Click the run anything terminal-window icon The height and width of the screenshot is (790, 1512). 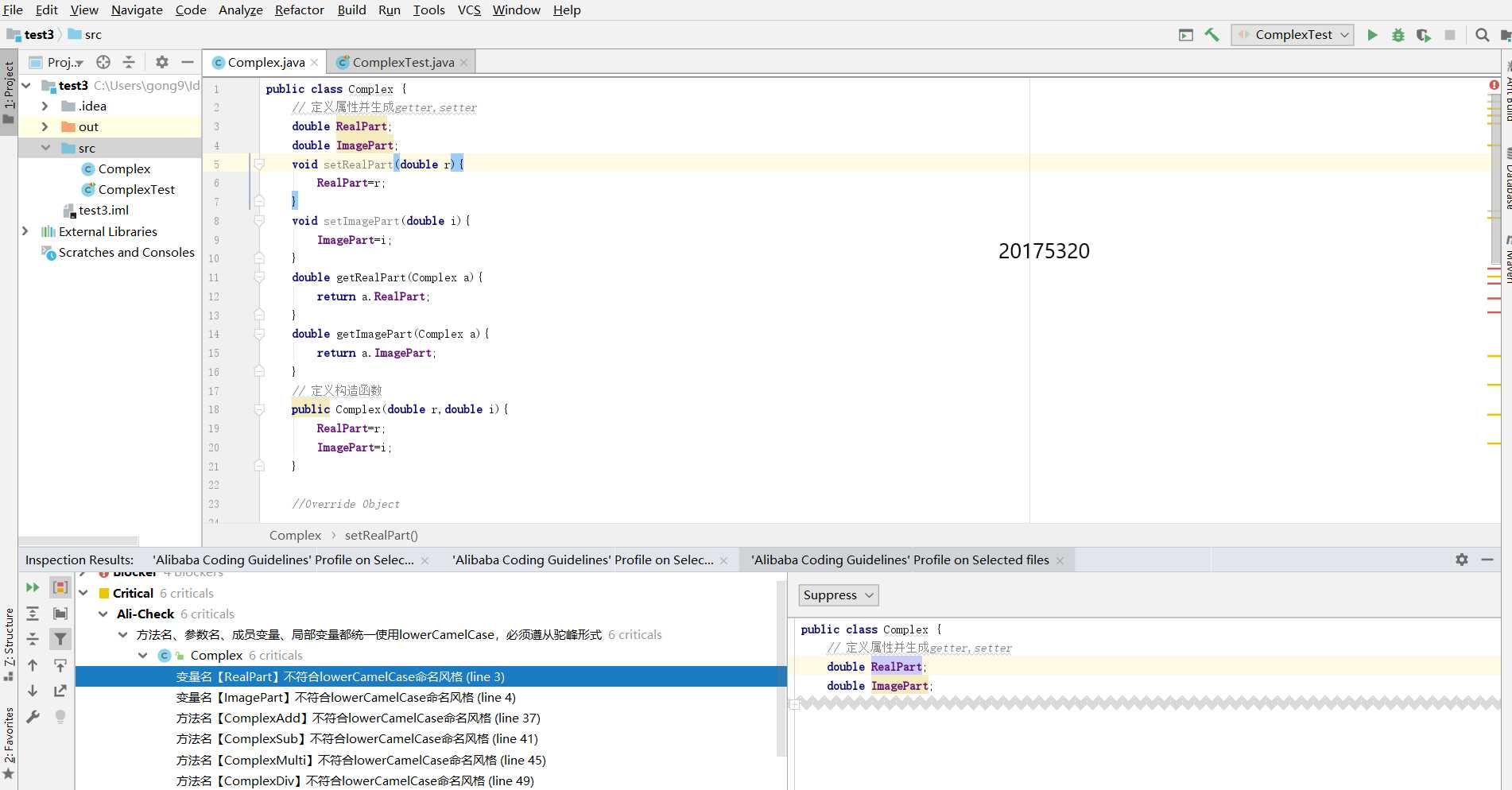pos(1186,35)
